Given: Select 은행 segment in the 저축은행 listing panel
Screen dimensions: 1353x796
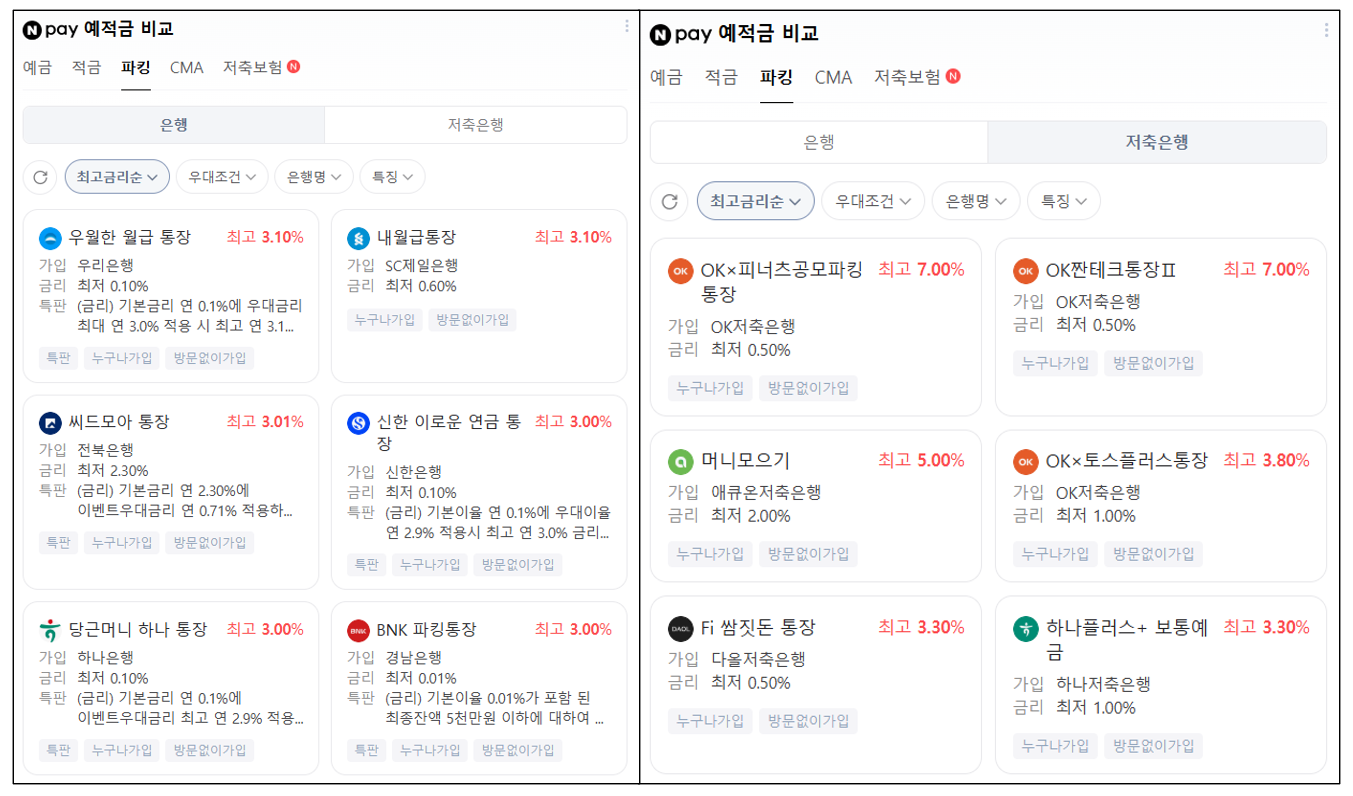Looking at the screenshot, I should [x=819, y=142].
